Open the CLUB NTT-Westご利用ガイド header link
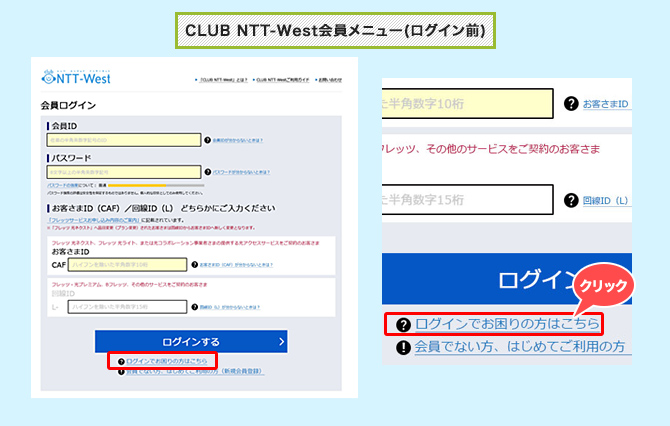Image resolution: width=670 pixels, height=426 pixels. (282, 80)
